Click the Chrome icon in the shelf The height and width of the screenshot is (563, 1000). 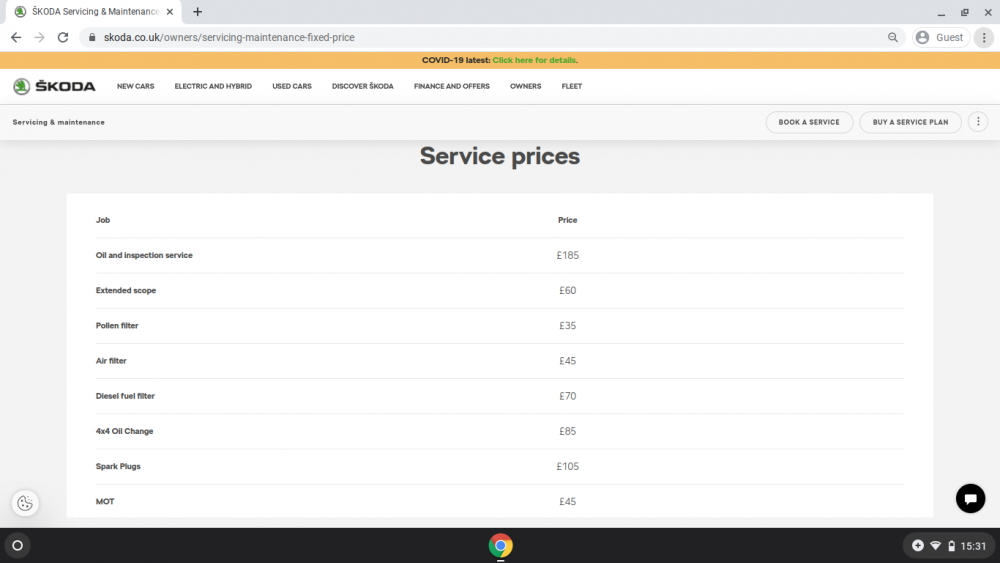(501, 546)
